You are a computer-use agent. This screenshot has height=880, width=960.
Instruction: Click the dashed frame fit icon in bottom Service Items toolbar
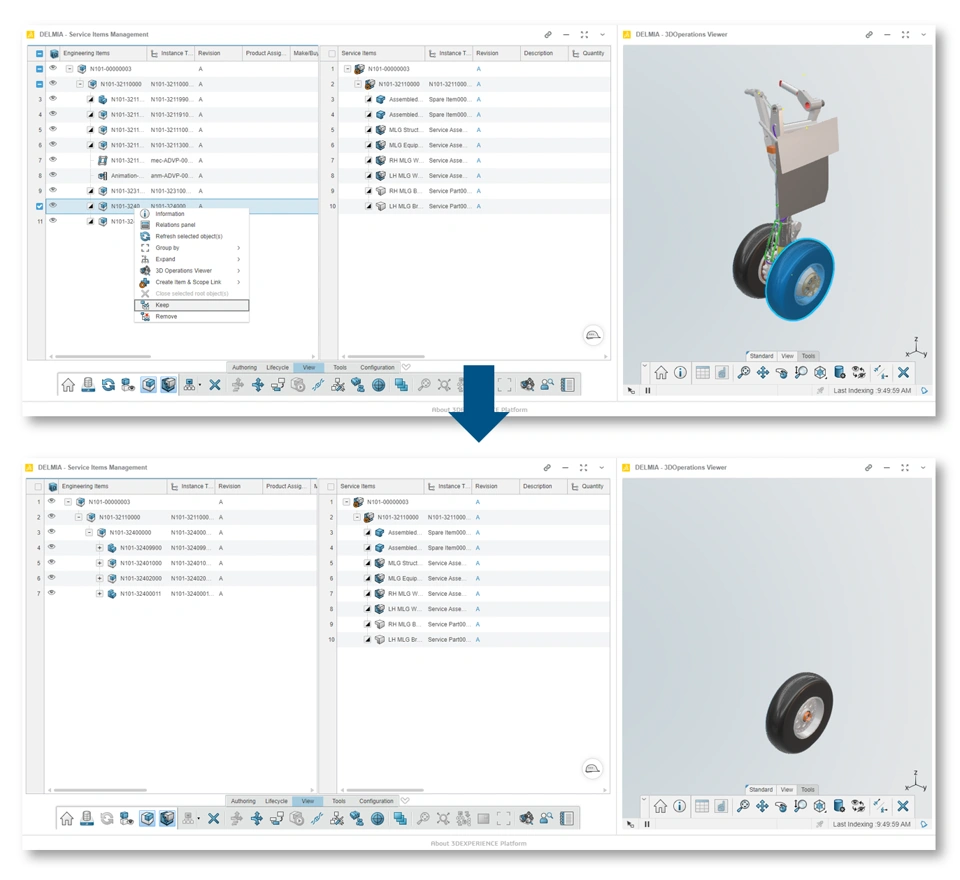point(504,818)
